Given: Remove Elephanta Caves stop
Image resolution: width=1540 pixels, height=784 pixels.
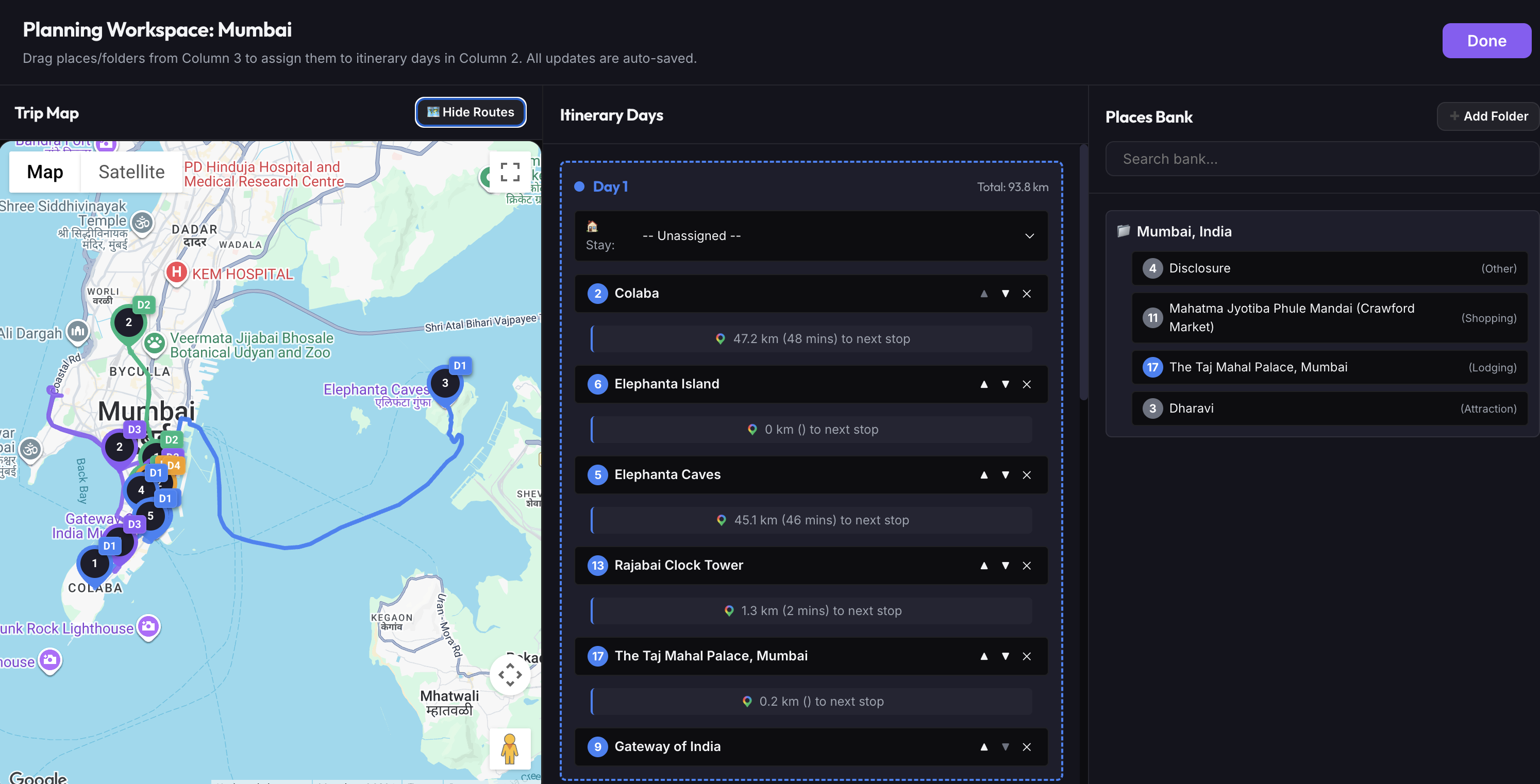Looking at the screenshot, I should (x=1027, y=475).
